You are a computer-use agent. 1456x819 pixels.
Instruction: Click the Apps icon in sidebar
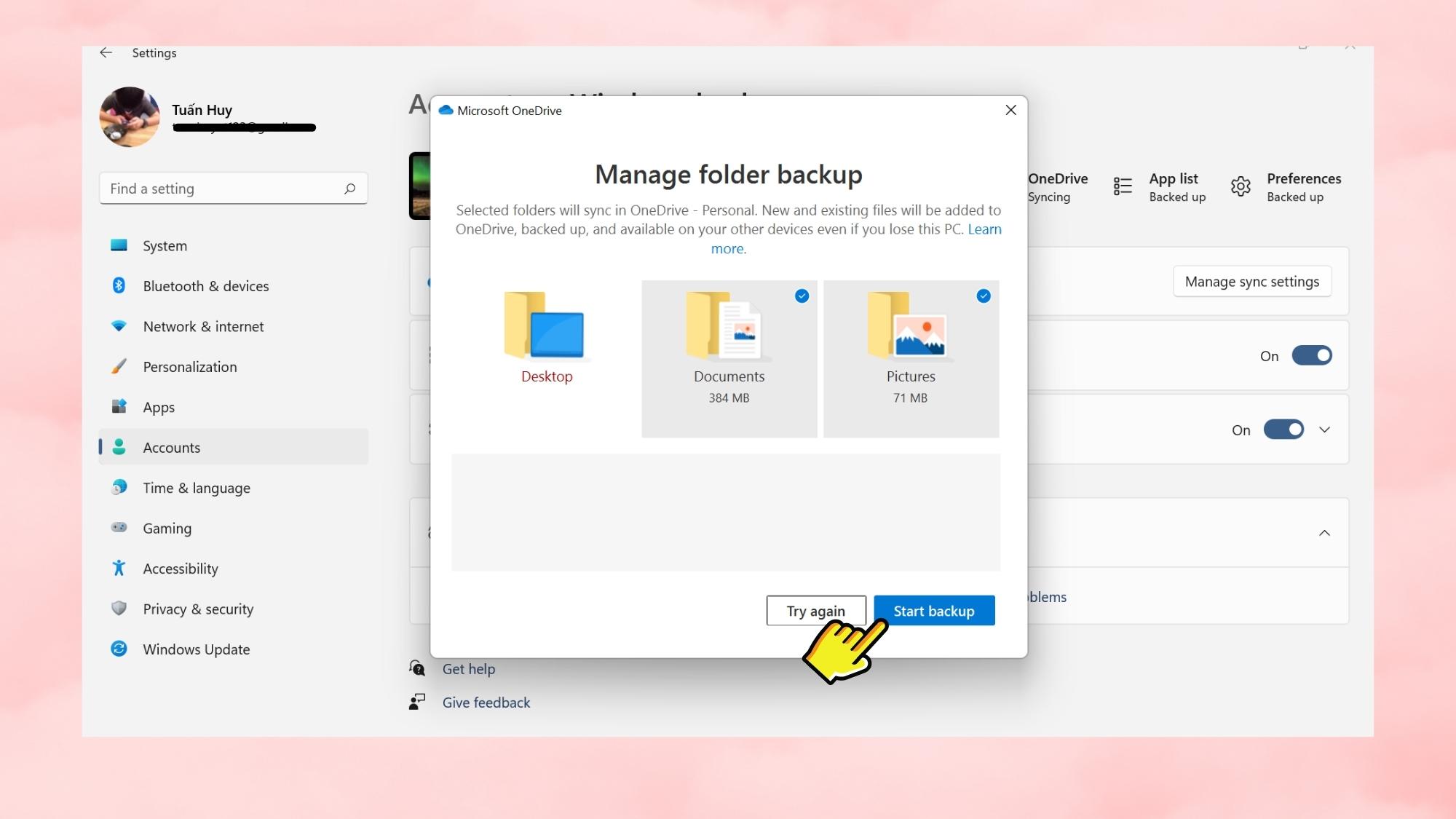(119, 406)
